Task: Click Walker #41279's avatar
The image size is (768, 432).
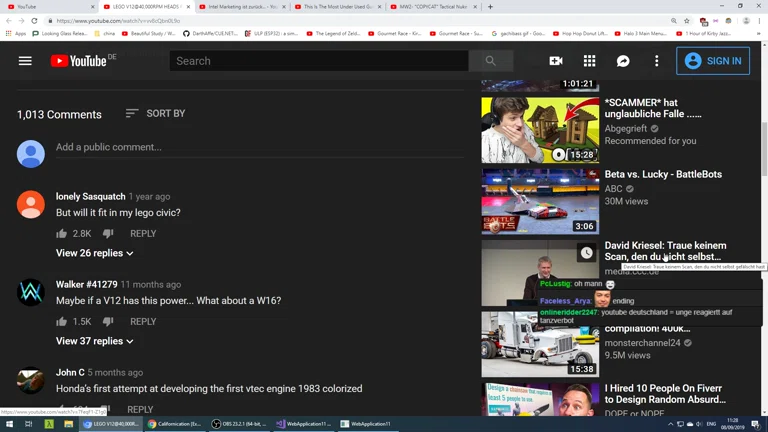Action: pos(31,292)
